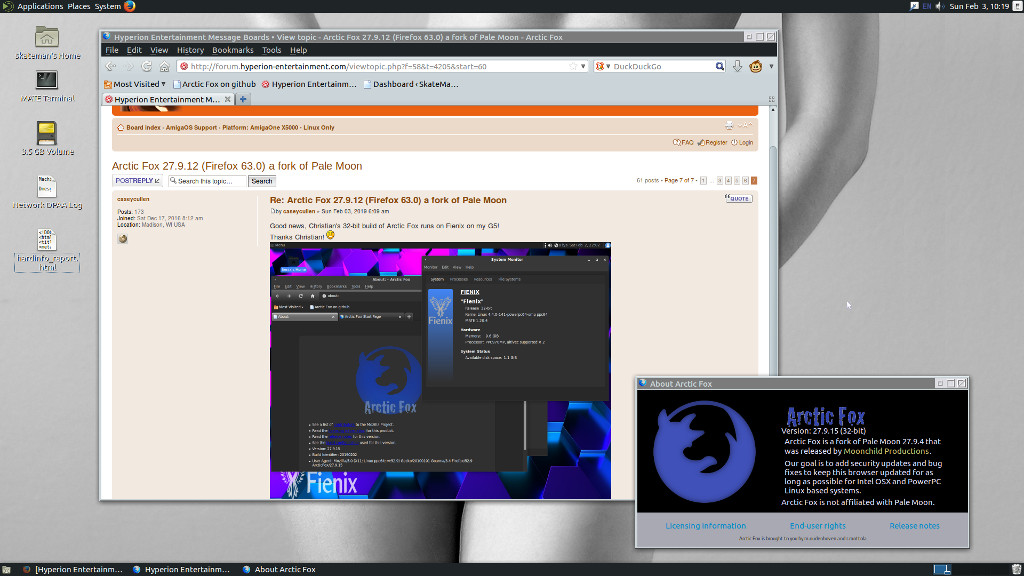
Task: Open Platform: AmigaOne X5000 - Linux Only breadcrumb
Action: (278, 127)
